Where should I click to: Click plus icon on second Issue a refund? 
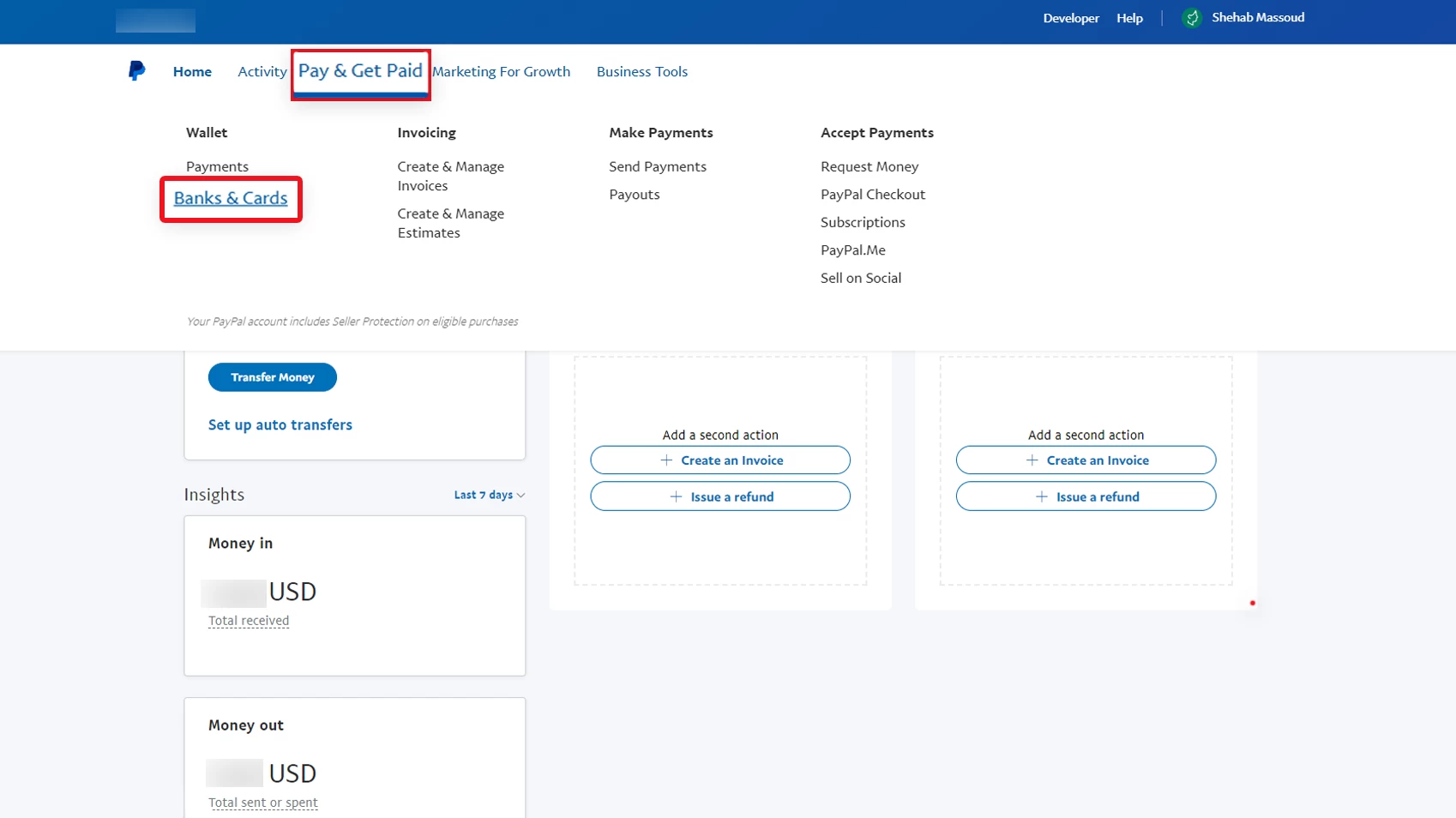(1042, 496)
